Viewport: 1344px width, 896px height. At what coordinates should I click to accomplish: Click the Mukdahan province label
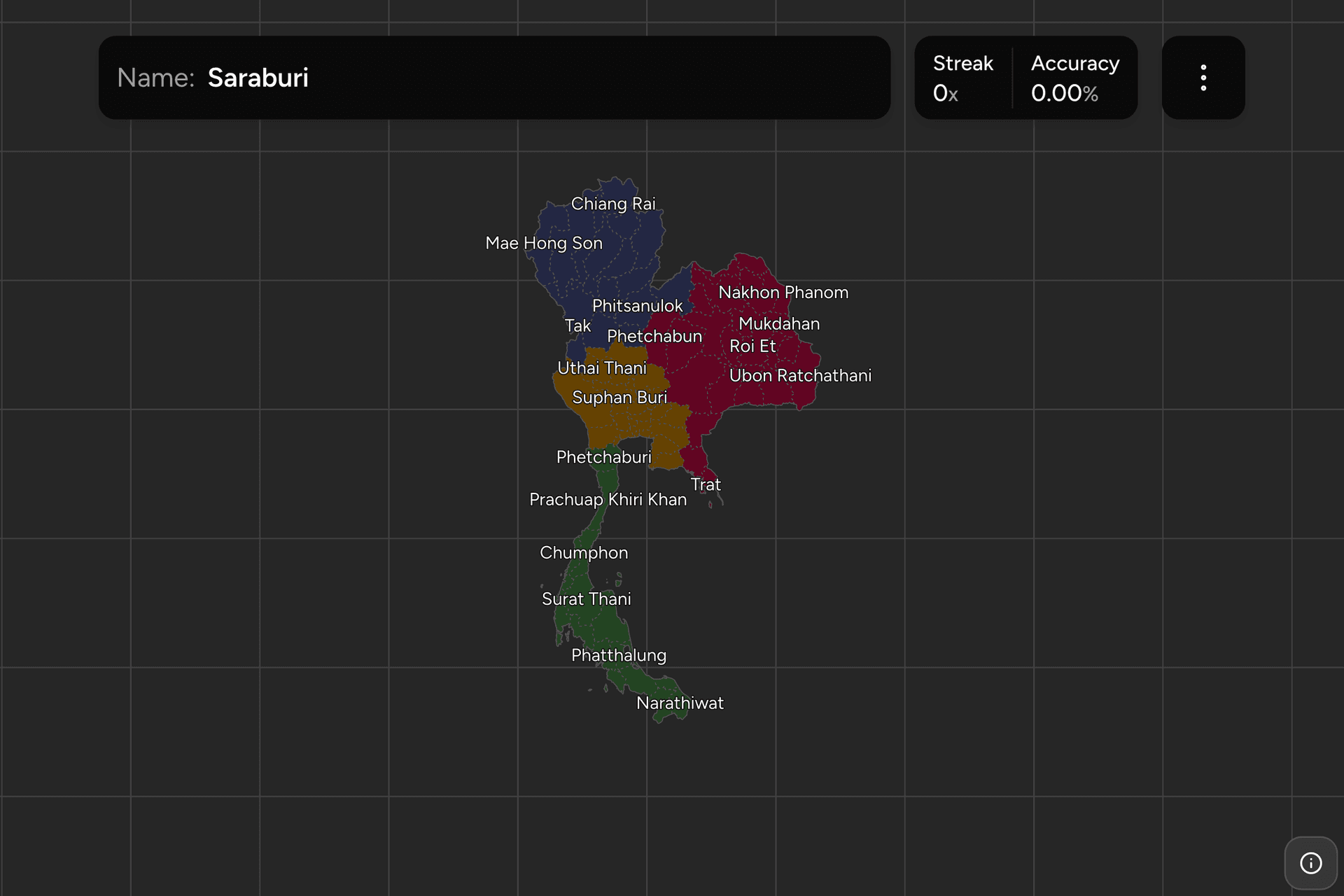779,324
